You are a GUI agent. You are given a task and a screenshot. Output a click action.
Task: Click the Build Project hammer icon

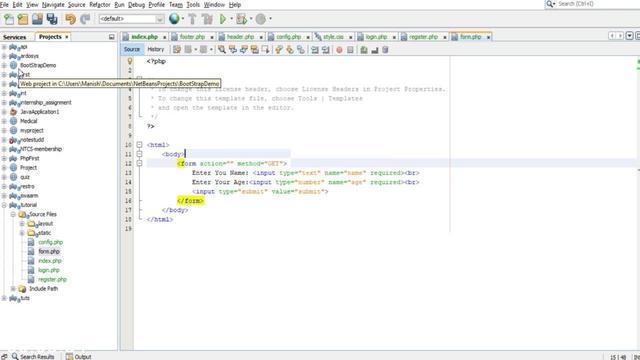click(x=192, y=19)
